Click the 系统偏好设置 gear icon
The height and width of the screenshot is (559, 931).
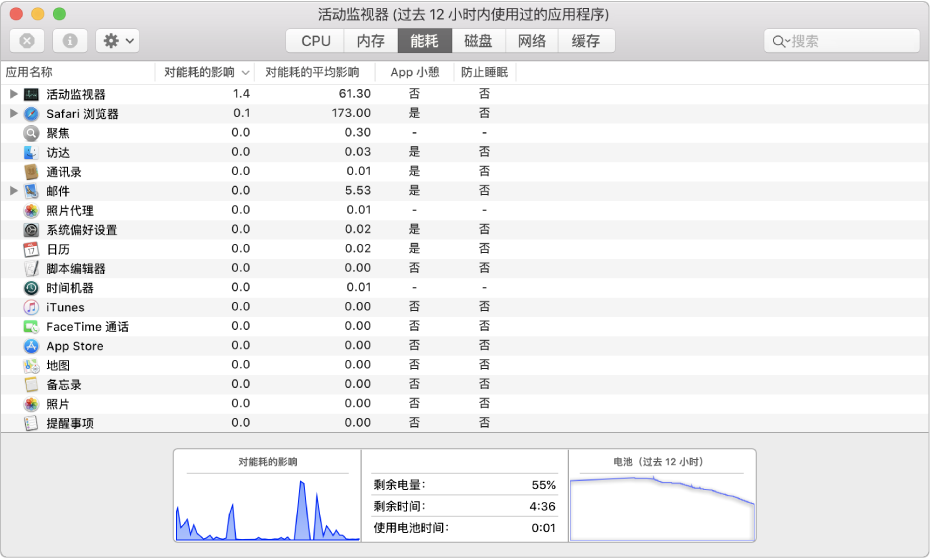coord(31,230)
